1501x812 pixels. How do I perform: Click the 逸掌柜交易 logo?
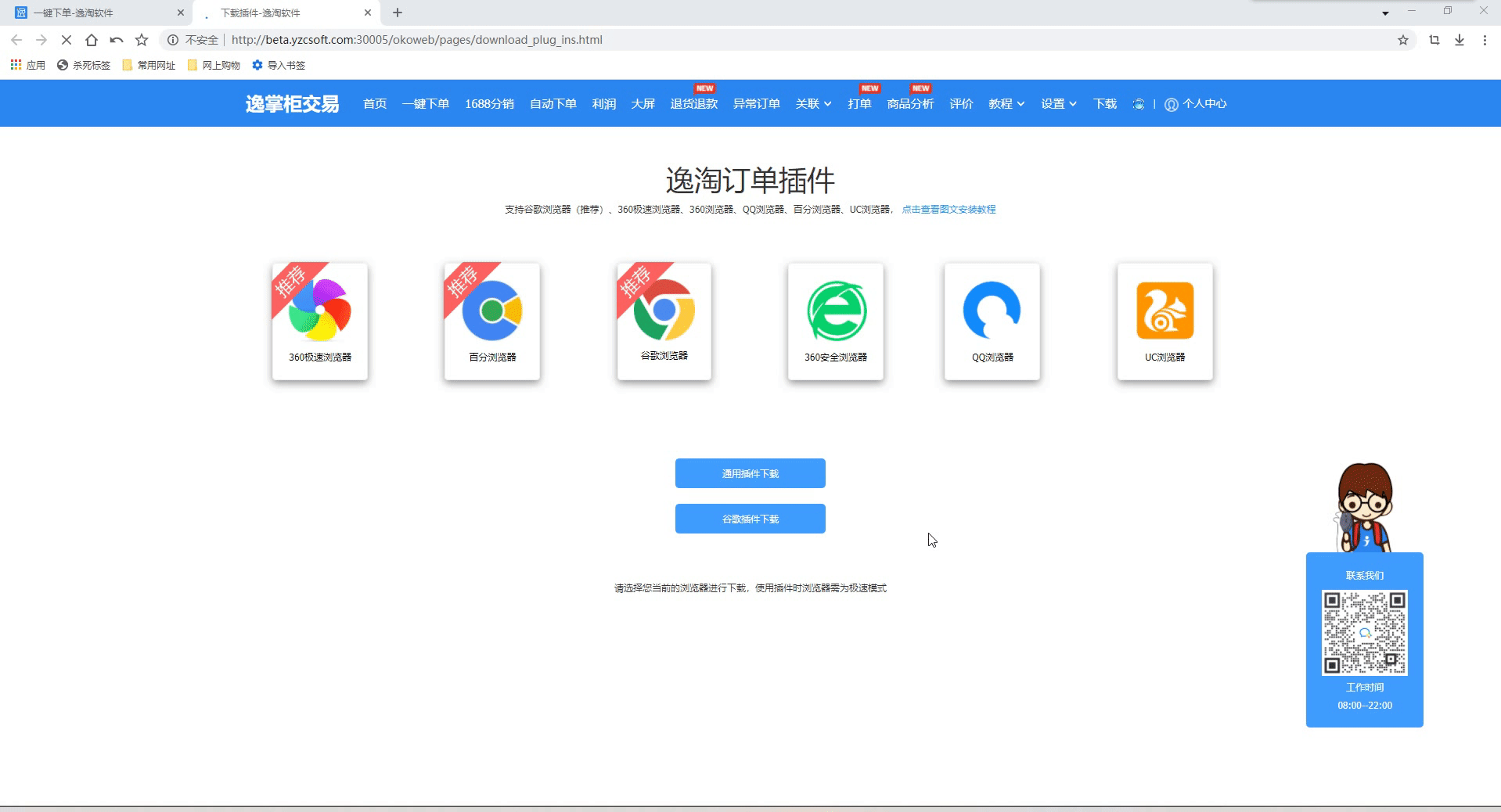(x=292, y=104)
